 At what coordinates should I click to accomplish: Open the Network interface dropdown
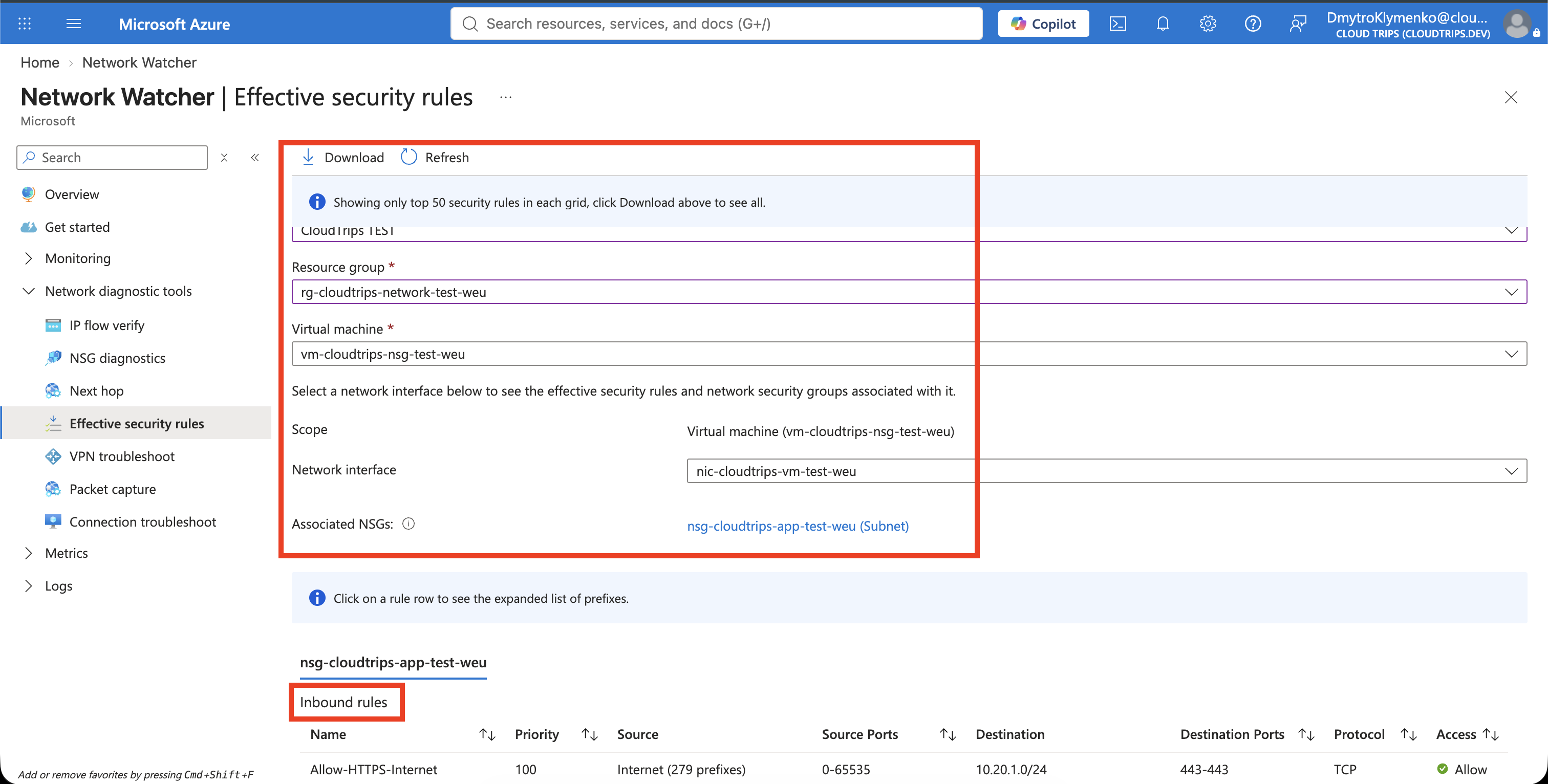click(1106, 471)
